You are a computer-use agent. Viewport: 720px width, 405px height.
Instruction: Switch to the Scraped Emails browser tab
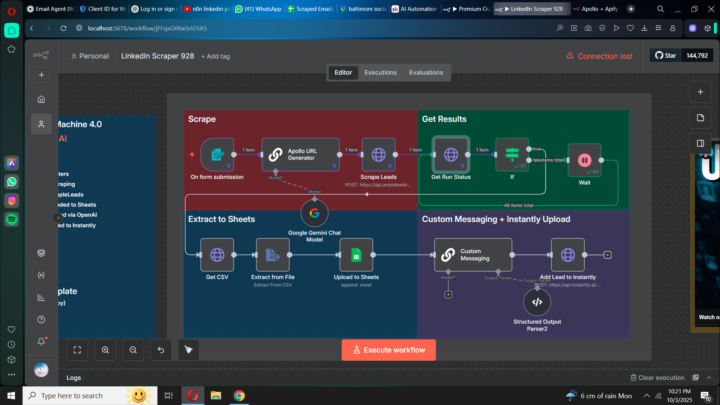click(x=310, y=9)
